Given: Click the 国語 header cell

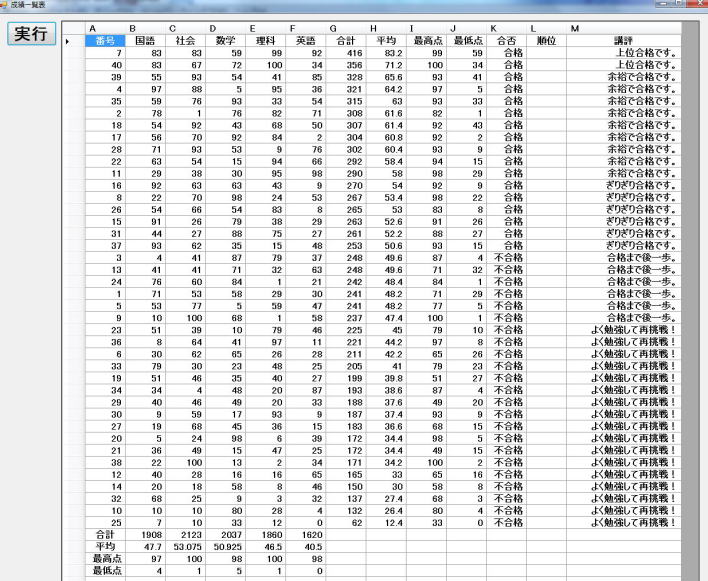Looking at the screenshot, I should pyautogui.click(x=145, y=41).
